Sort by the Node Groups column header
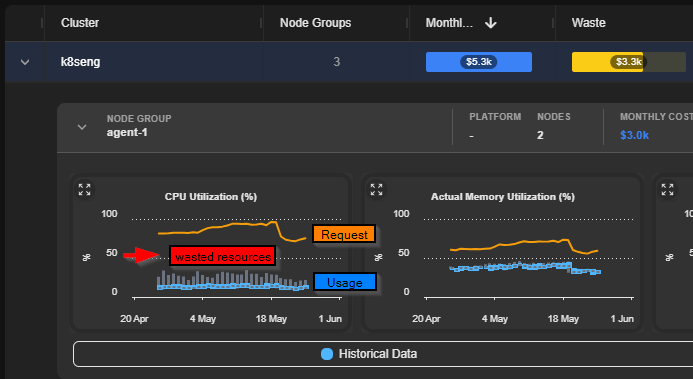Screen dimensions: 693x379 316,23
